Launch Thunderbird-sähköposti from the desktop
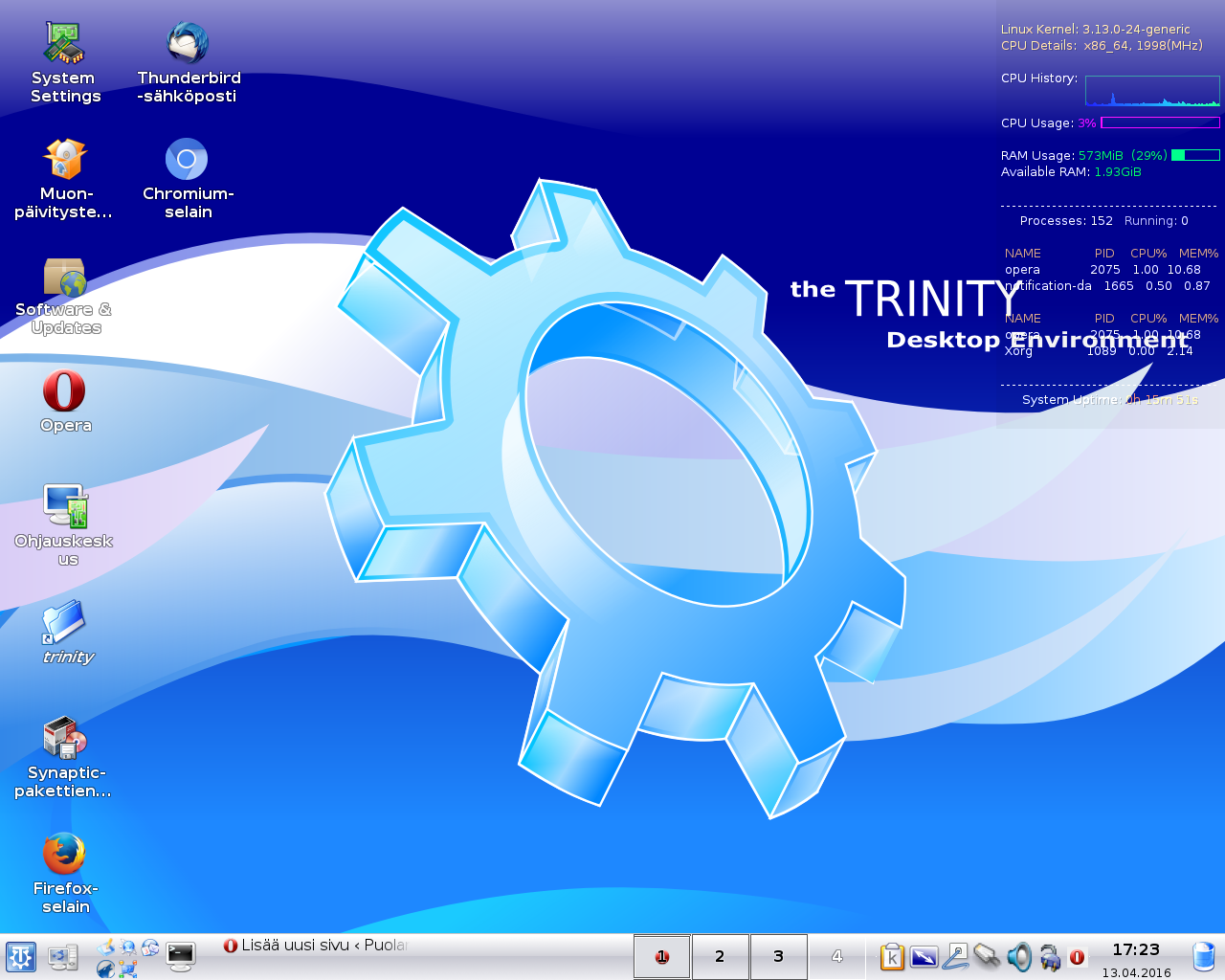 [188, 63]
